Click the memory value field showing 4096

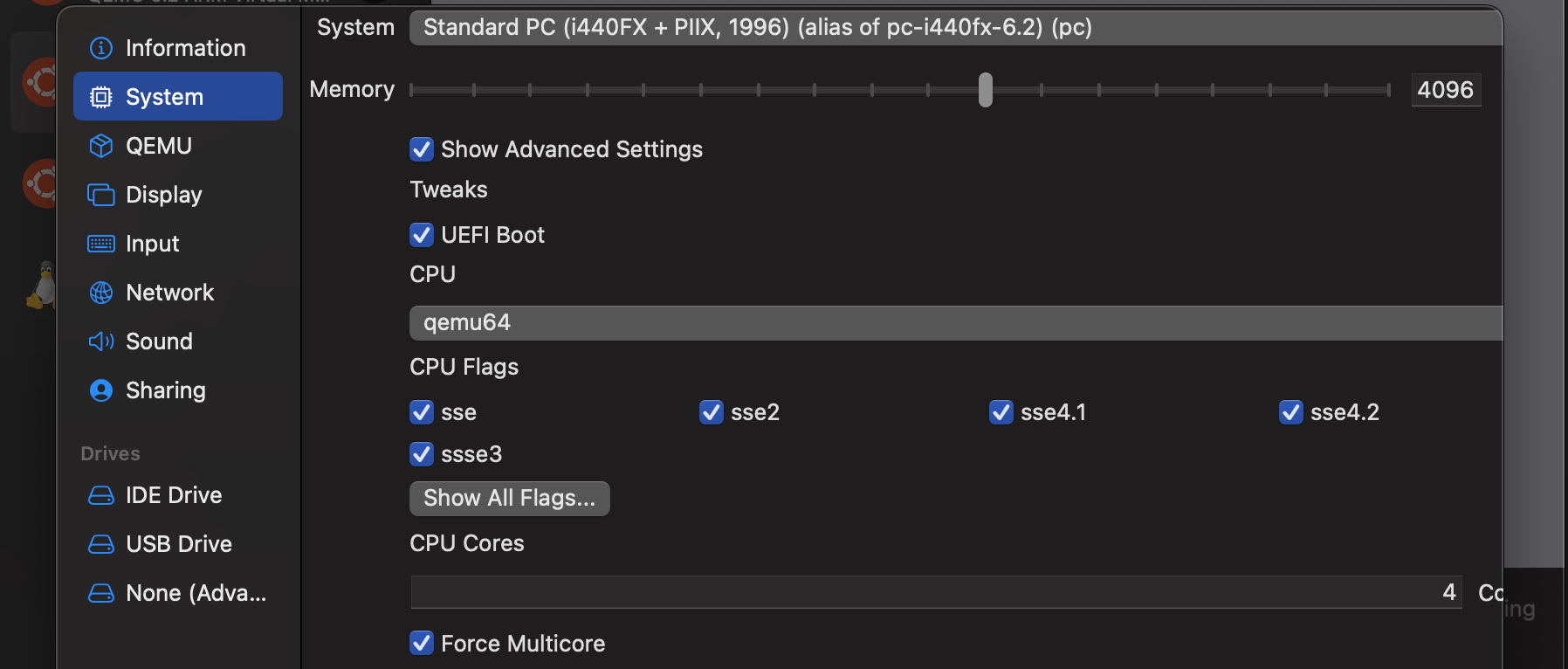point(1446,90)
